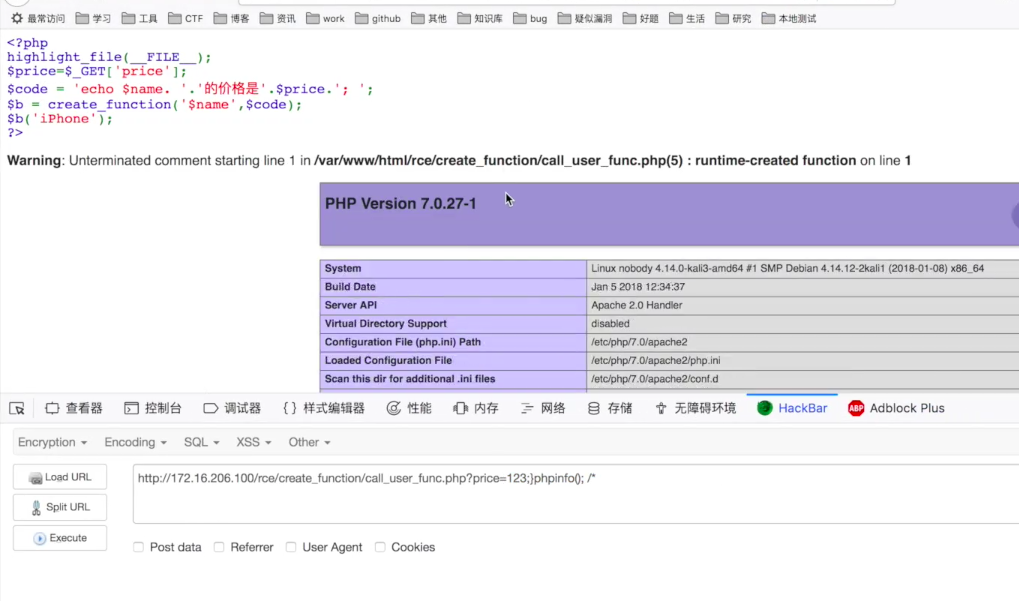
Task: Click the Build Date row label
Action: click(350, 287)
